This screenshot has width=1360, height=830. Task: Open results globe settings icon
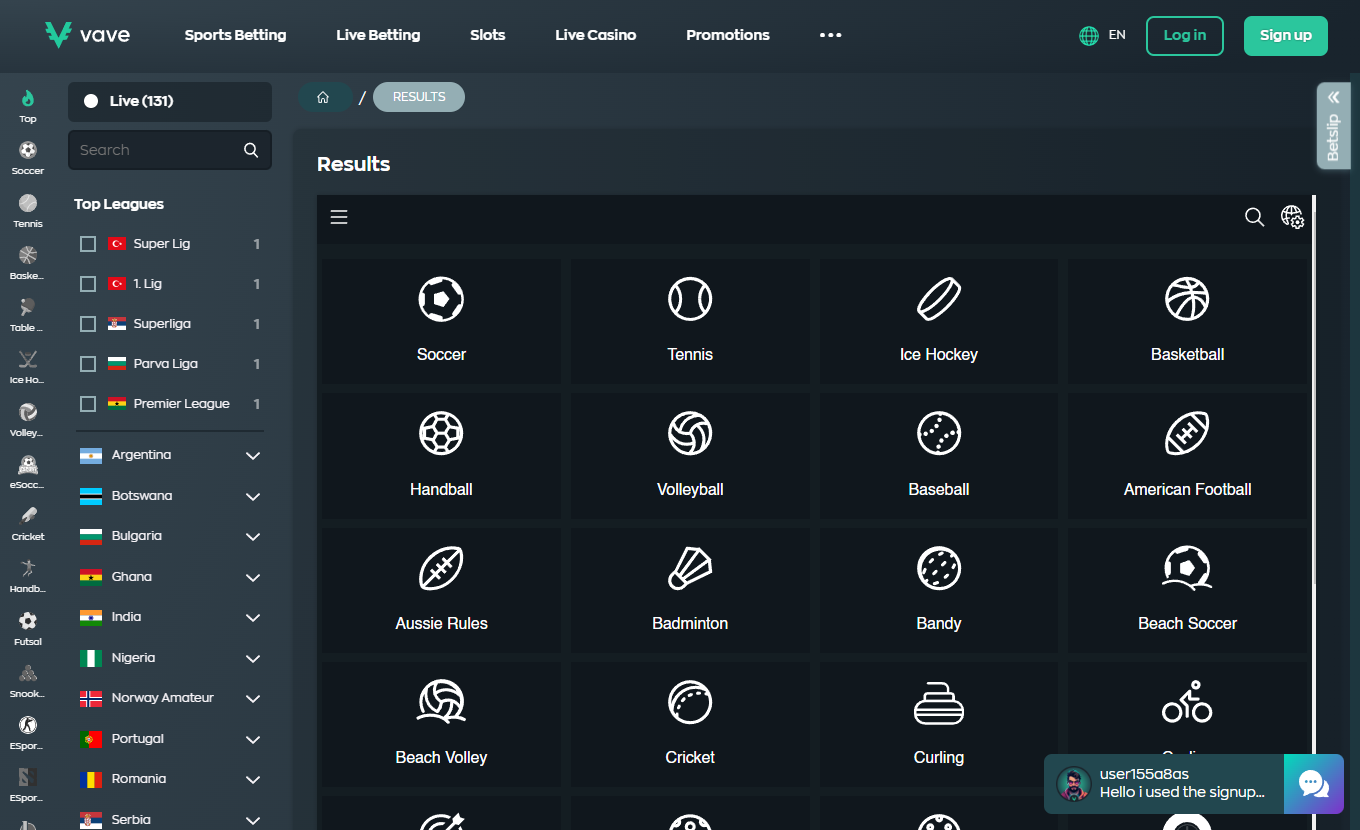click(1292, 217)
